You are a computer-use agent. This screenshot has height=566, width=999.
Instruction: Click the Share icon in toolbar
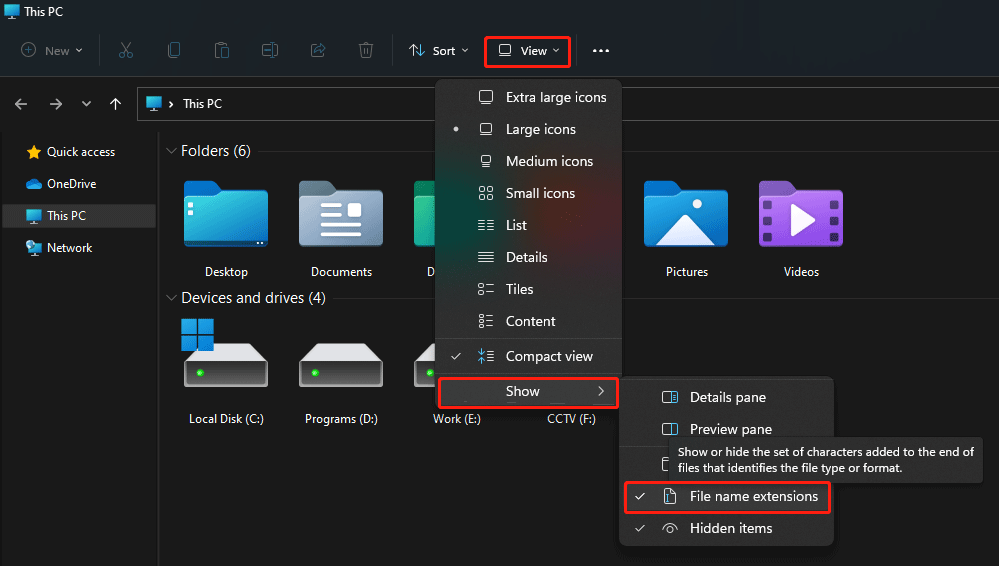click(318, 50)
